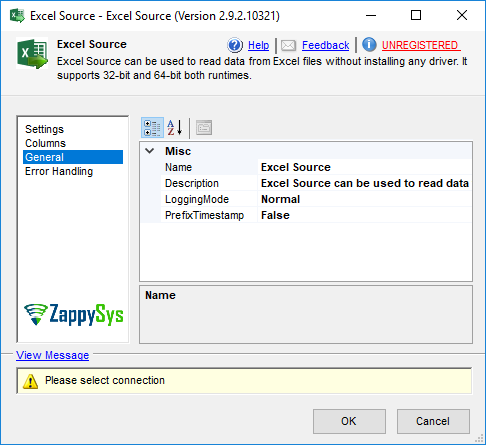Select the LoggingMode value Normal
486x445 pixels.
[x=365, y=199]
